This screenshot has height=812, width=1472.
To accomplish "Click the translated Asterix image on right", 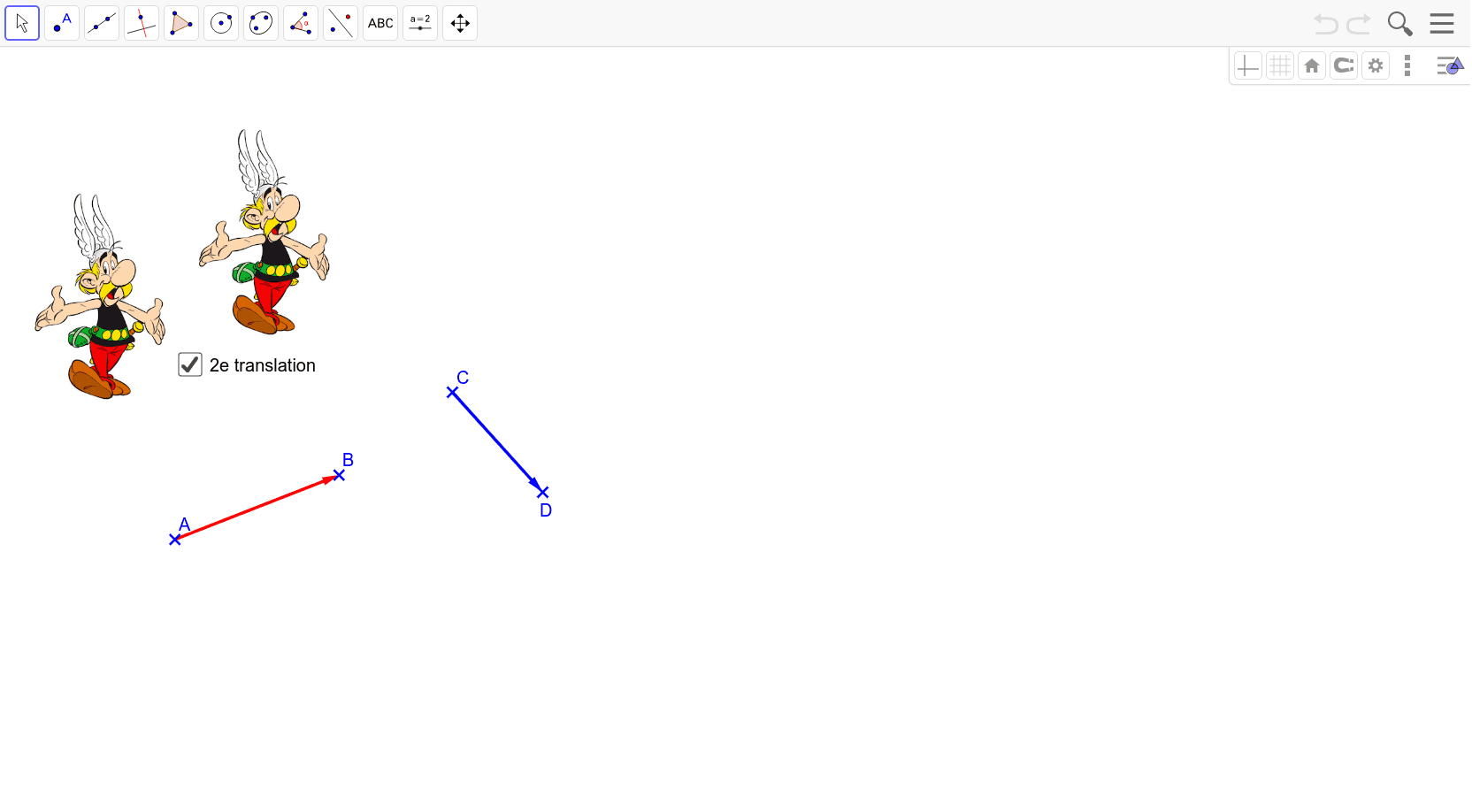I will coord(264,233).
